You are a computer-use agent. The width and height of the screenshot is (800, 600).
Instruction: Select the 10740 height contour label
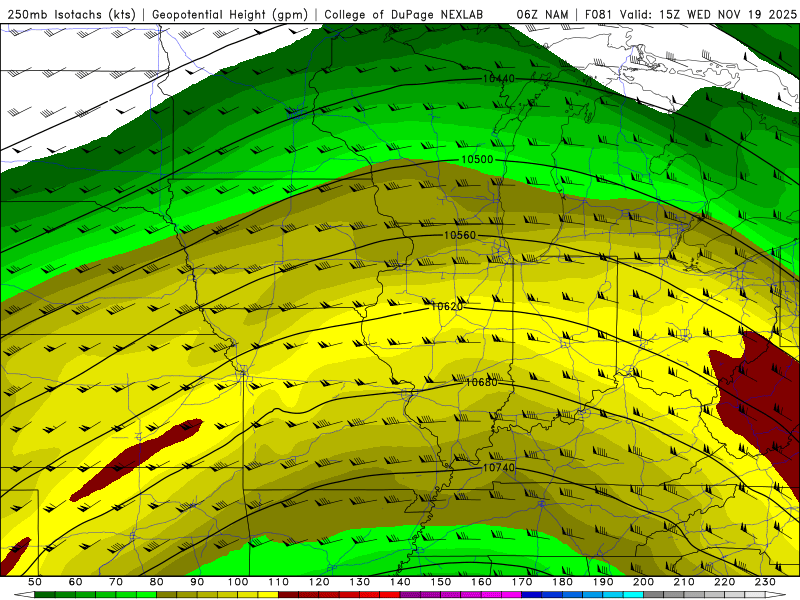click(498, 467)
